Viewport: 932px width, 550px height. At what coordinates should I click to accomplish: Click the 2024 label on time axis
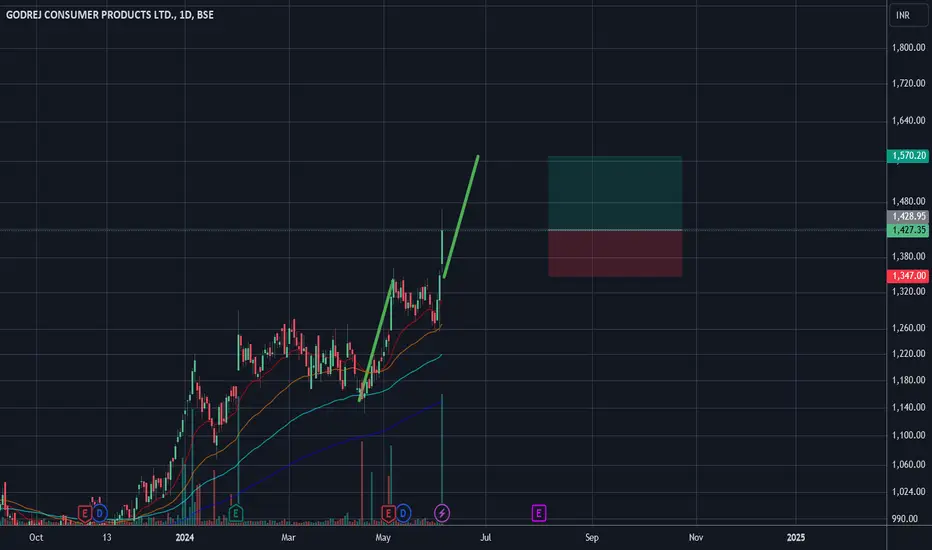click(185, 538)
